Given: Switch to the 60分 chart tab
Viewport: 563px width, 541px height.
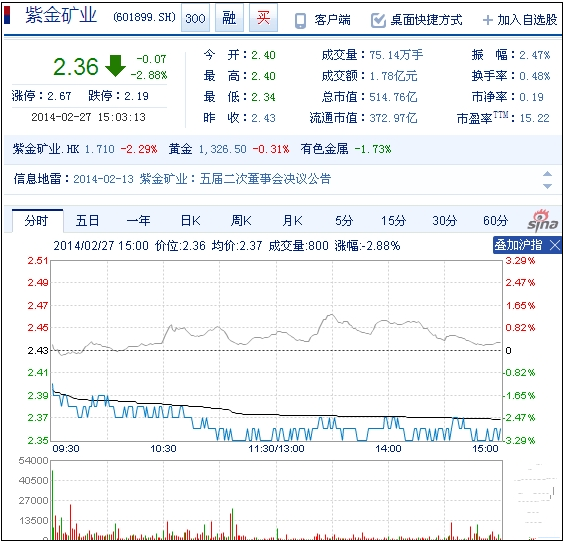Looking at the screenshot, I should click(x=495, y=220).
